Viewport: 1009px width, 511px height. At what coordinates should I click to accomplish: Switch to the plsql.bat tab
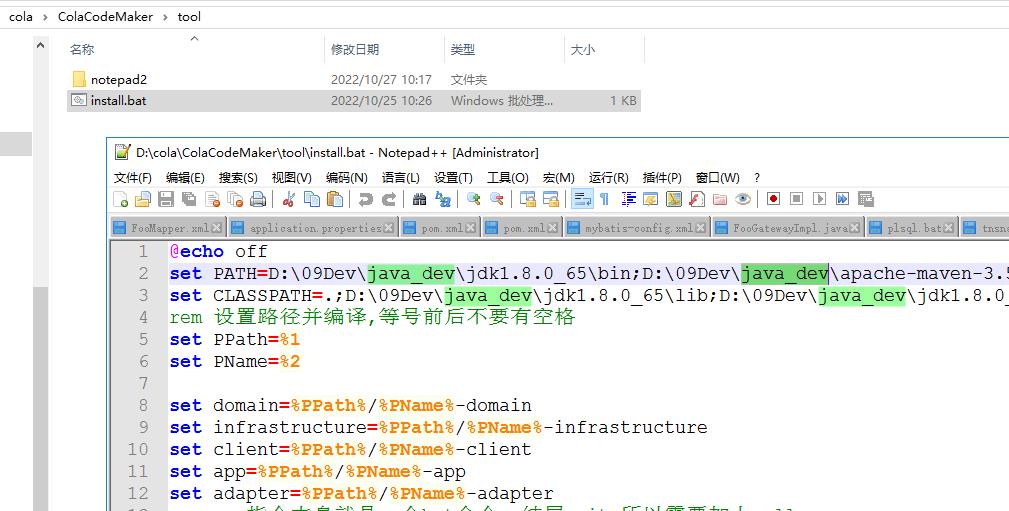[x=911, y=228]
